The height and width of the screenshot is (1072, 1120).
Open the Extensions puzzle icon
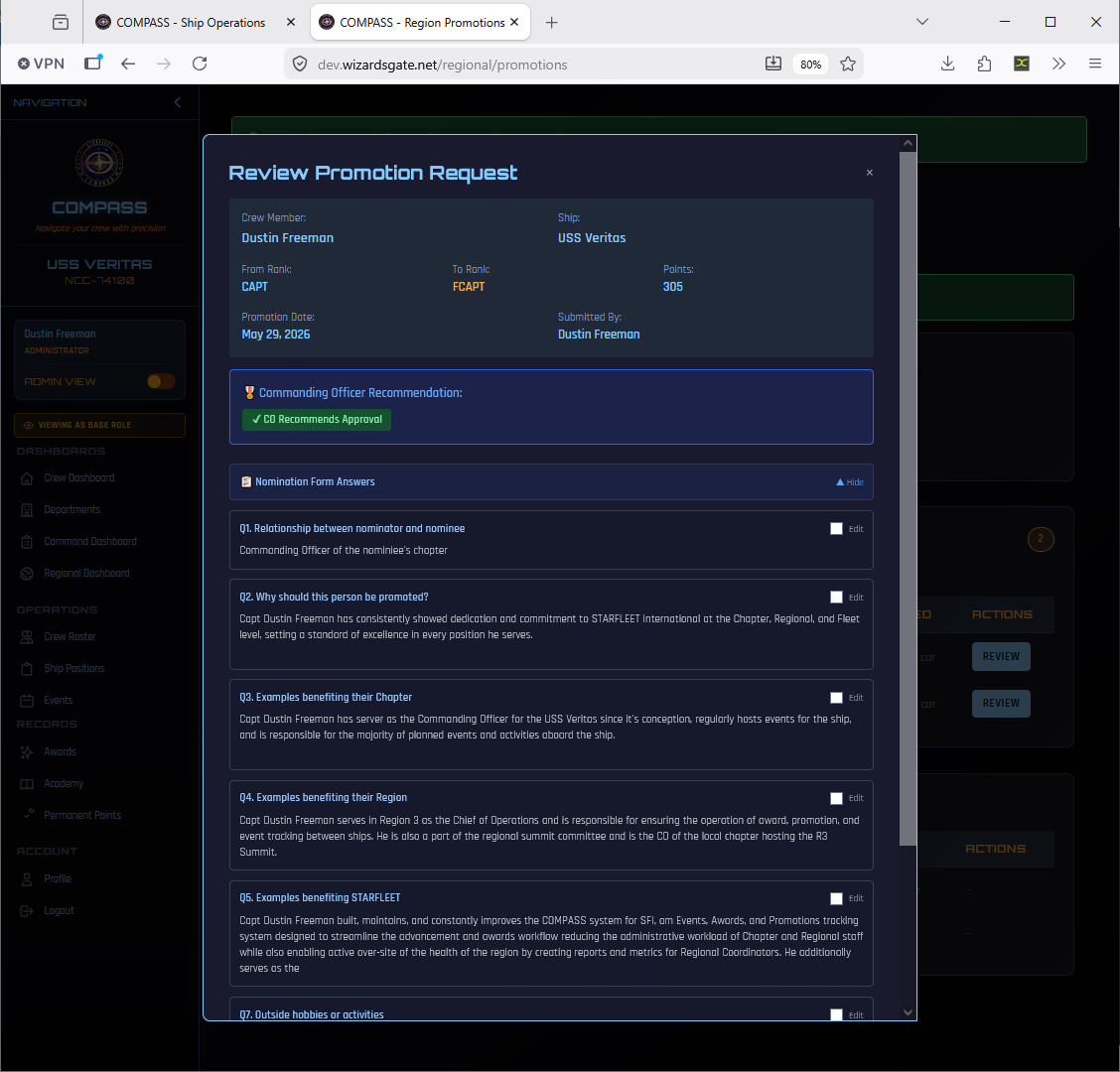pyautogui.click(x=984, y=64)
